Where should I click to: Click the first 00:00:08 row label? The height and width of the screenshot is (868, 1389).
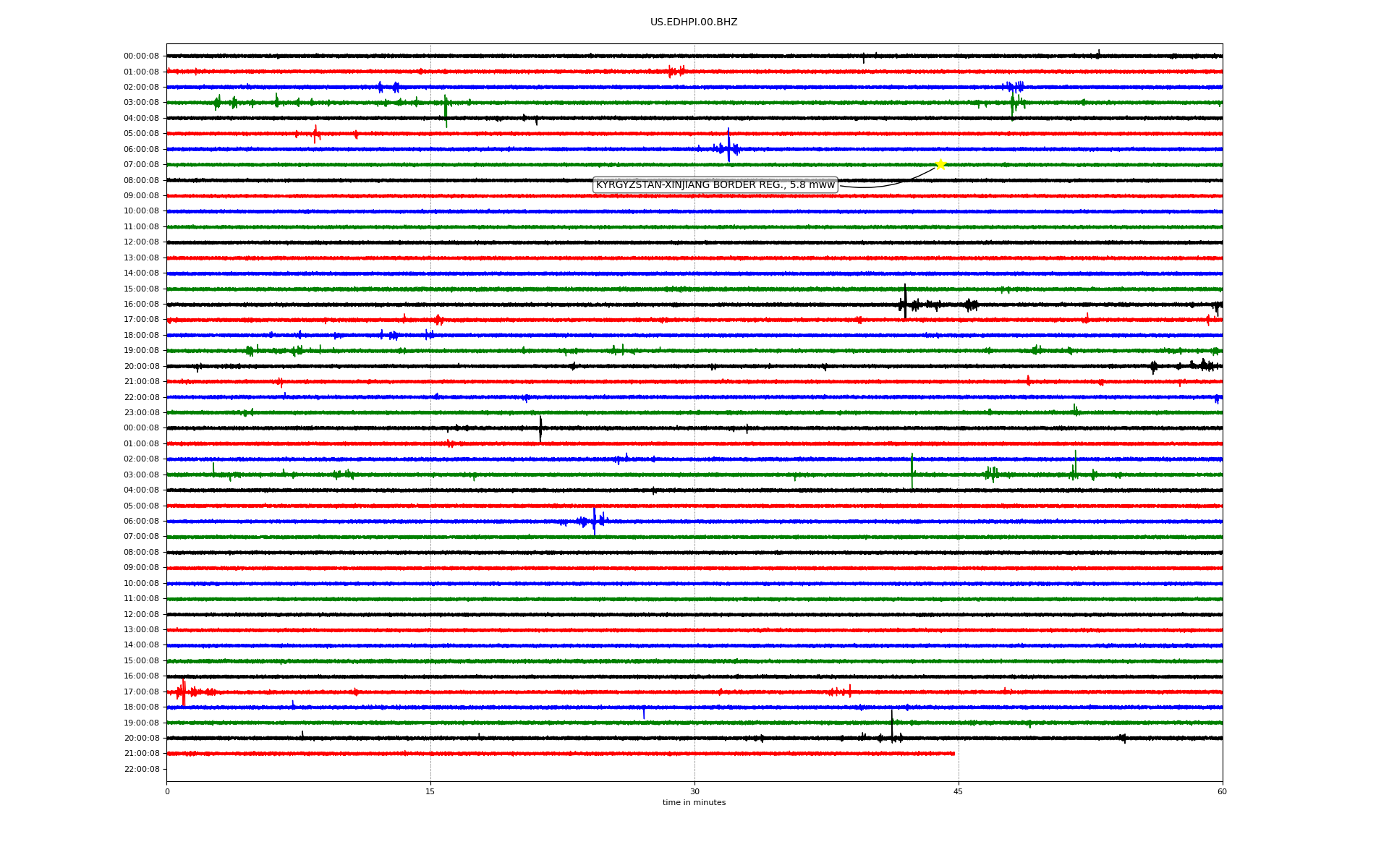[141, 56]
